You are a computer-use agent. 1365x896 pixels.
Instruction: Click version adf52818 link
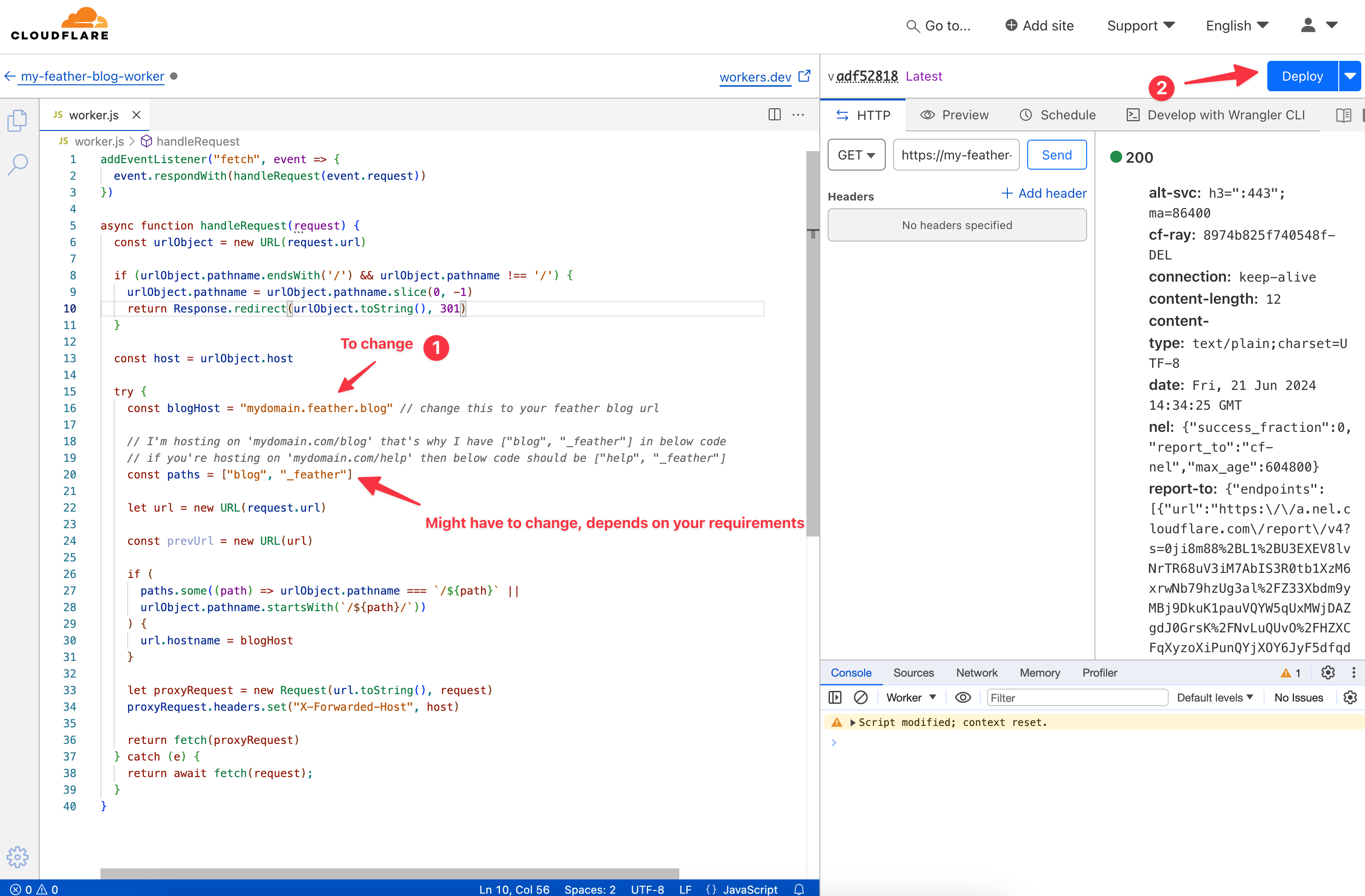coord(866,77)
